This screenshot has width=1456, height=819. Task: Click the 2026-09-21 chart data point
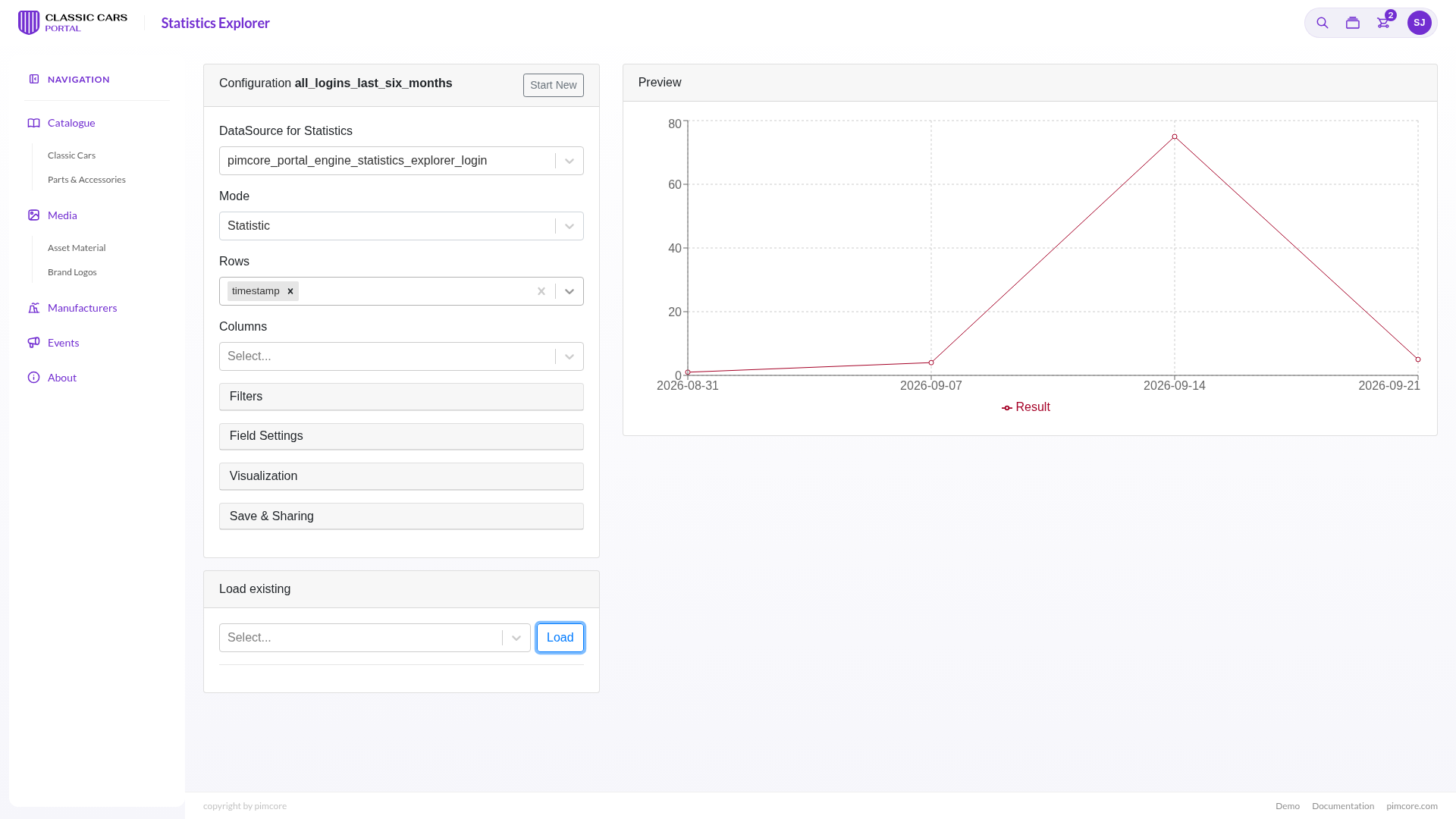pyautogui.click(x=1418, y=359)
